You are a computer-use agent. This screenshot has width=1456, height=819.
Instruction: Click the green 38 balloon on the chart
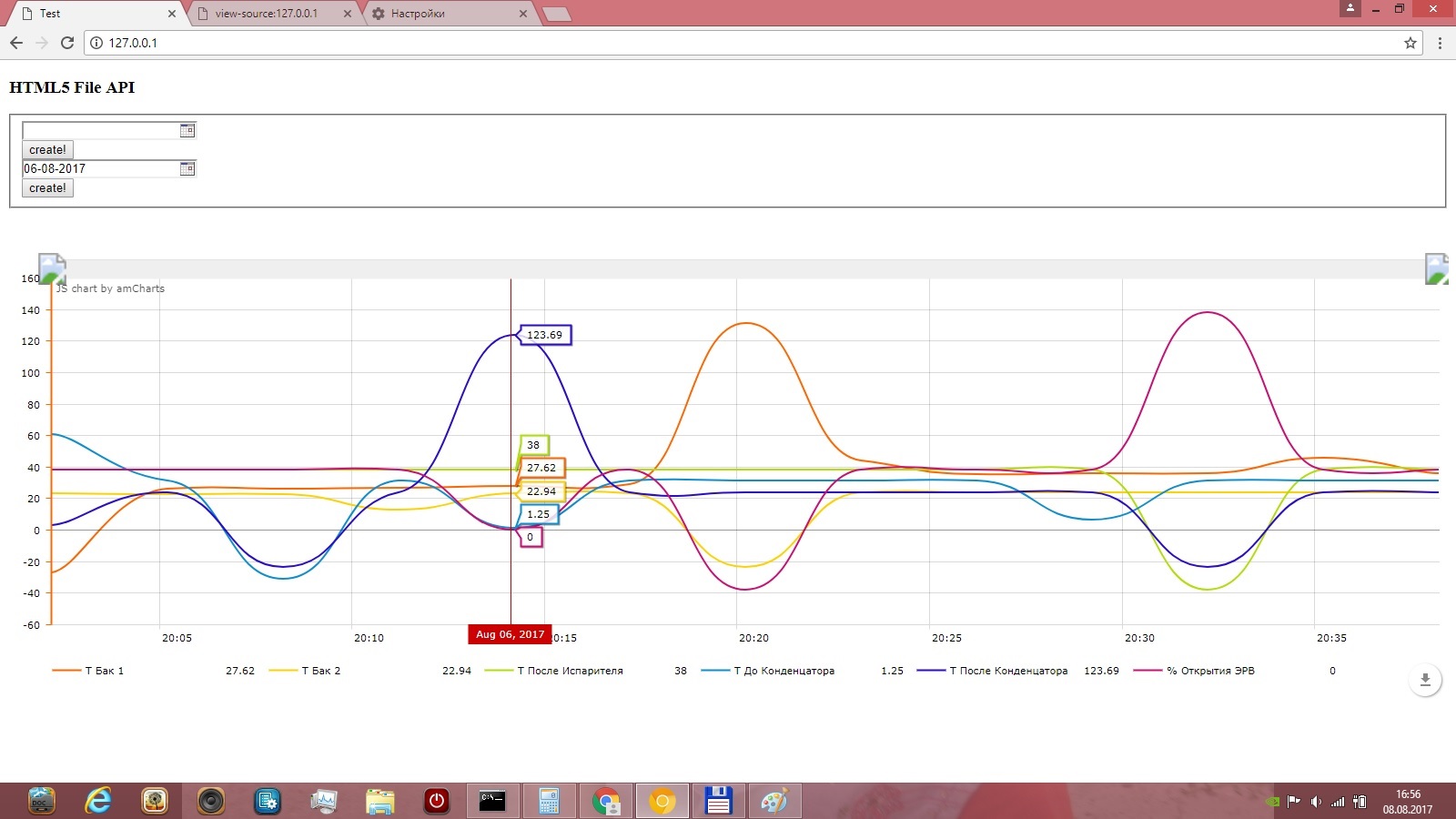point(533,445)
